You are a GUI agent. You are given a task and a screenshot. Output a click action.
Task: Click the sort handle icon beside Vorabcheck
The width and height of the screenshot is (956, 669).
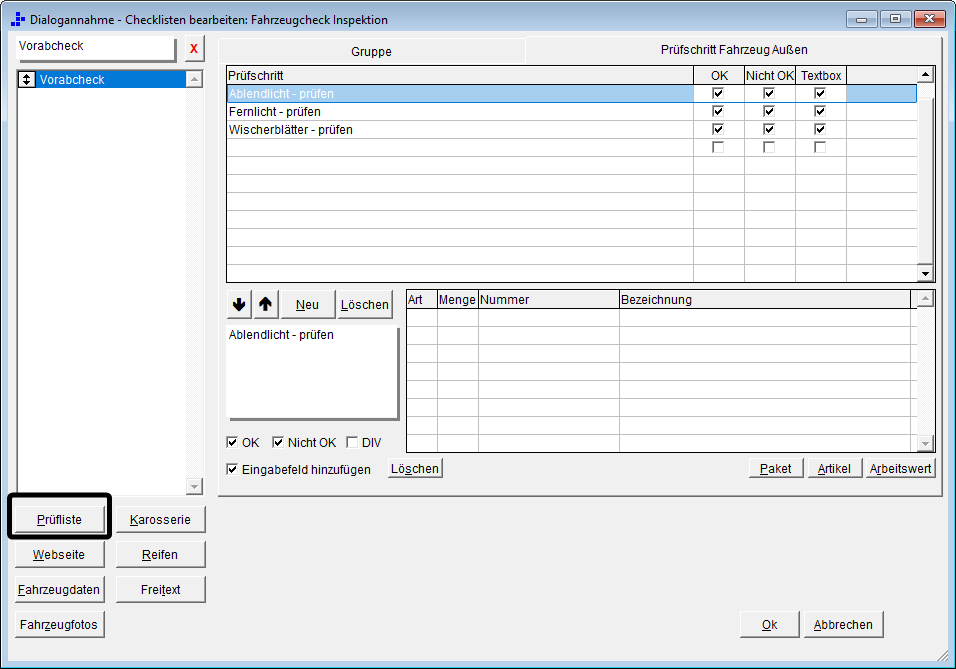click(x=27, y=79)
